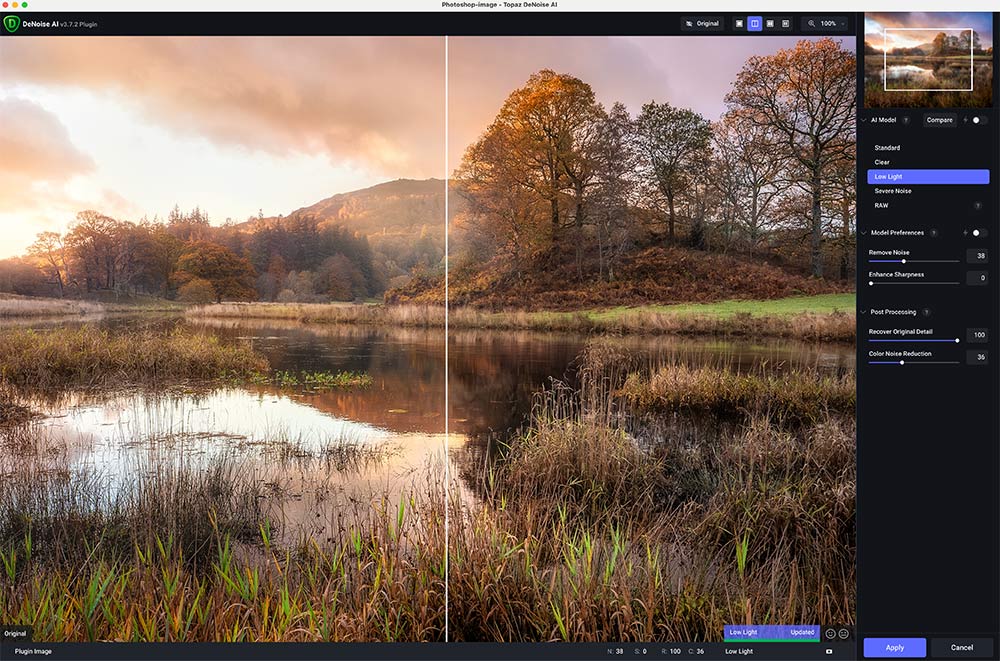The height and width of the screenshot is (661, 1000).
Task: Toggle the Original view button
Action: tap(702, 23)
